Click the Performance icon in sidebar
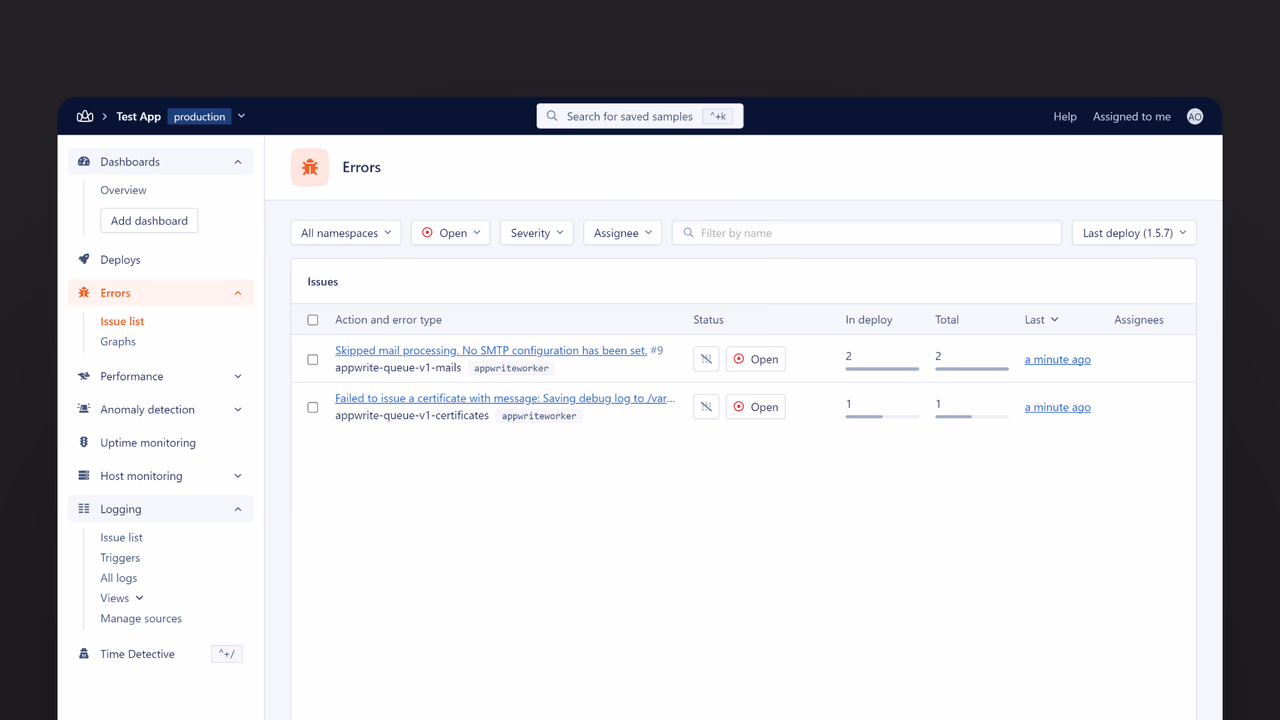 click(84, 376)
